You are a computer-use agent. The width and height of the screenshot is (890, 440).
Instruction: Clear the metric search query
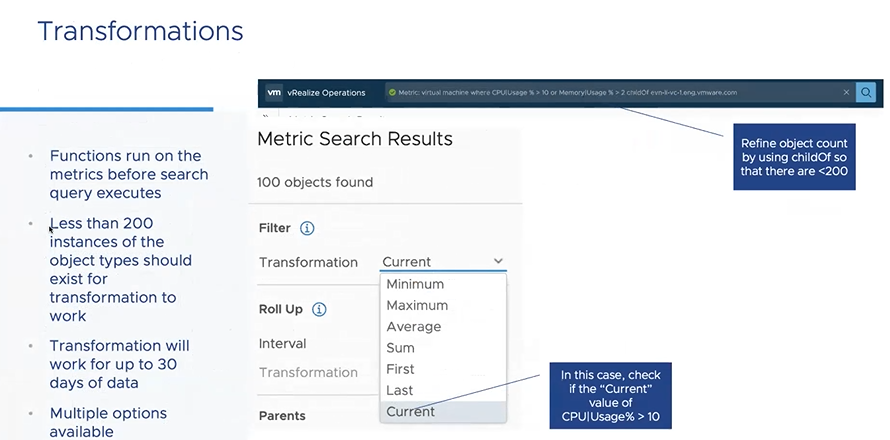[846, 93]
